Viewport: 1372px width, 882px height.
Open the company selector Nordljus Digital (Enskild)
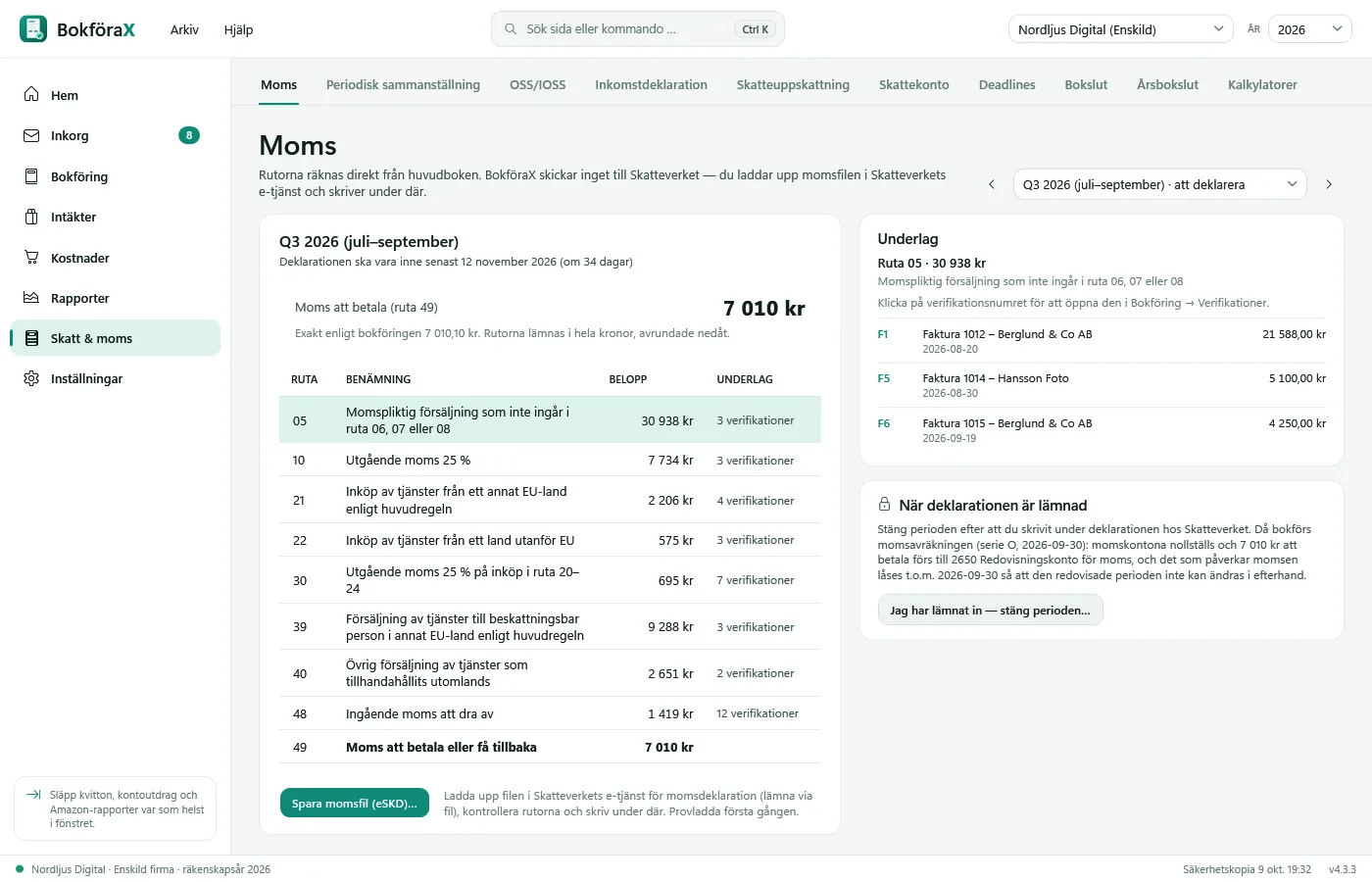pos(1121,29)
